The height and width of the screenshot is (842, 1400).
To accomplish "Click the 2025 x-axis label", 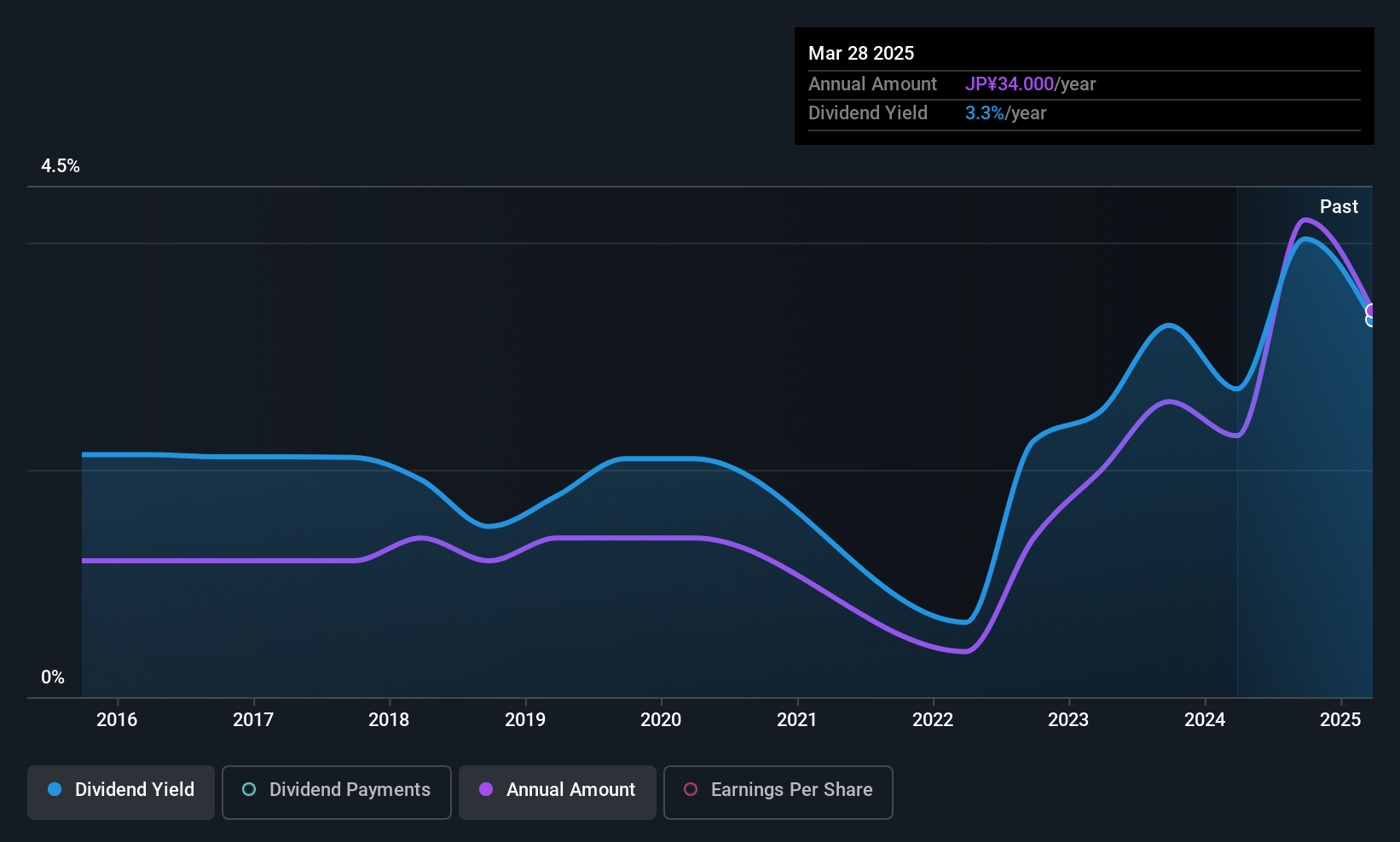I will pos(1340,720).
